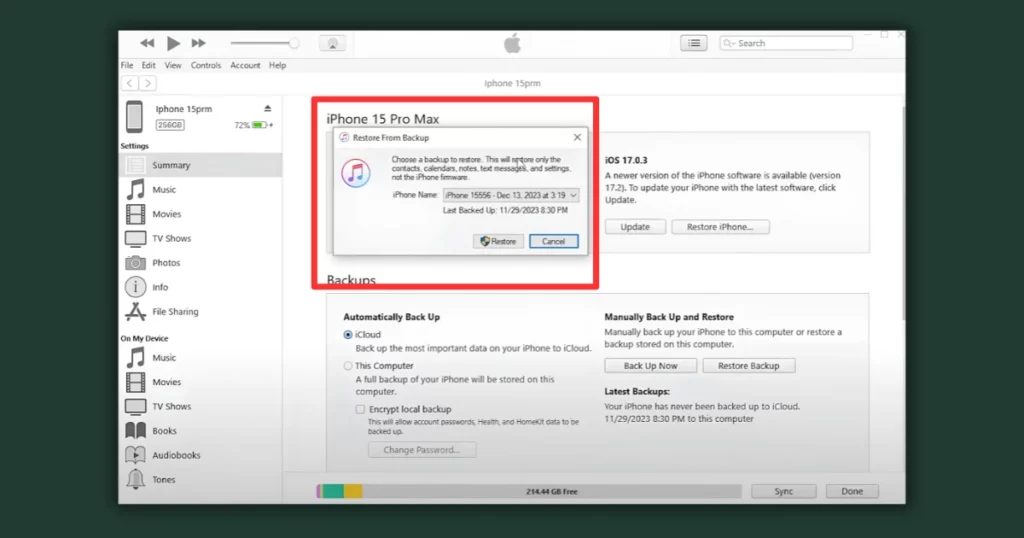Click the rewind playback button
Image resolution: width=1024 pixels, height=538 pixels.
pos(147,43)
